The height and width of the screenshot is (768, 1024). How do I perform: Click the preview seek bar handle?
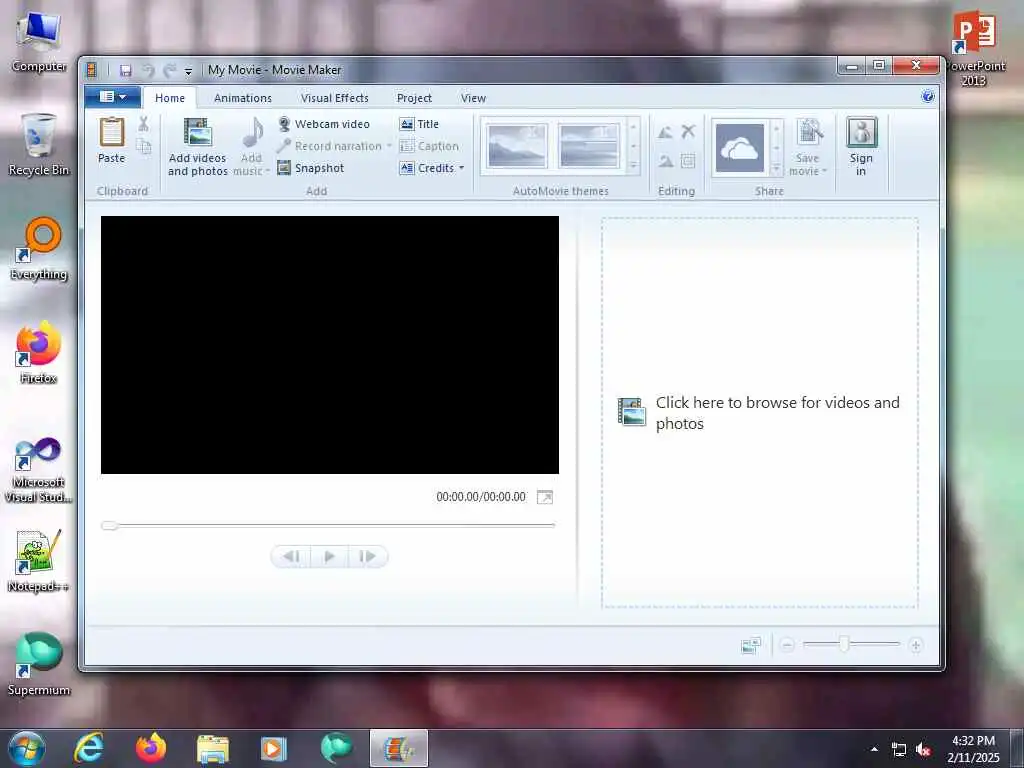click(110, 525)
